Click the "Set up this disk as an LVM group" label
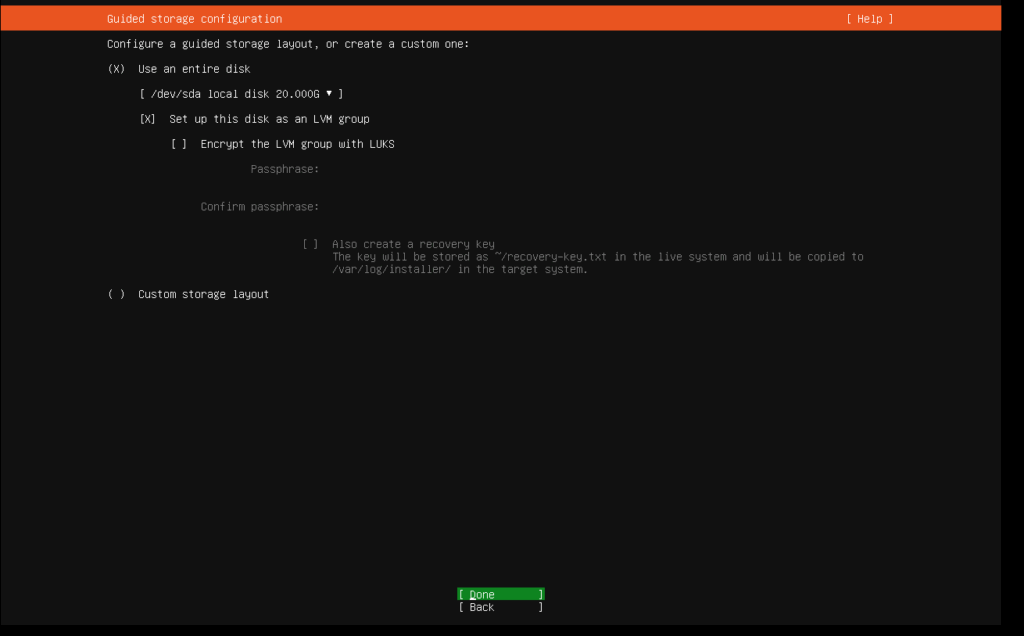This screenshot has height=636, width=1024. (269, 119)
